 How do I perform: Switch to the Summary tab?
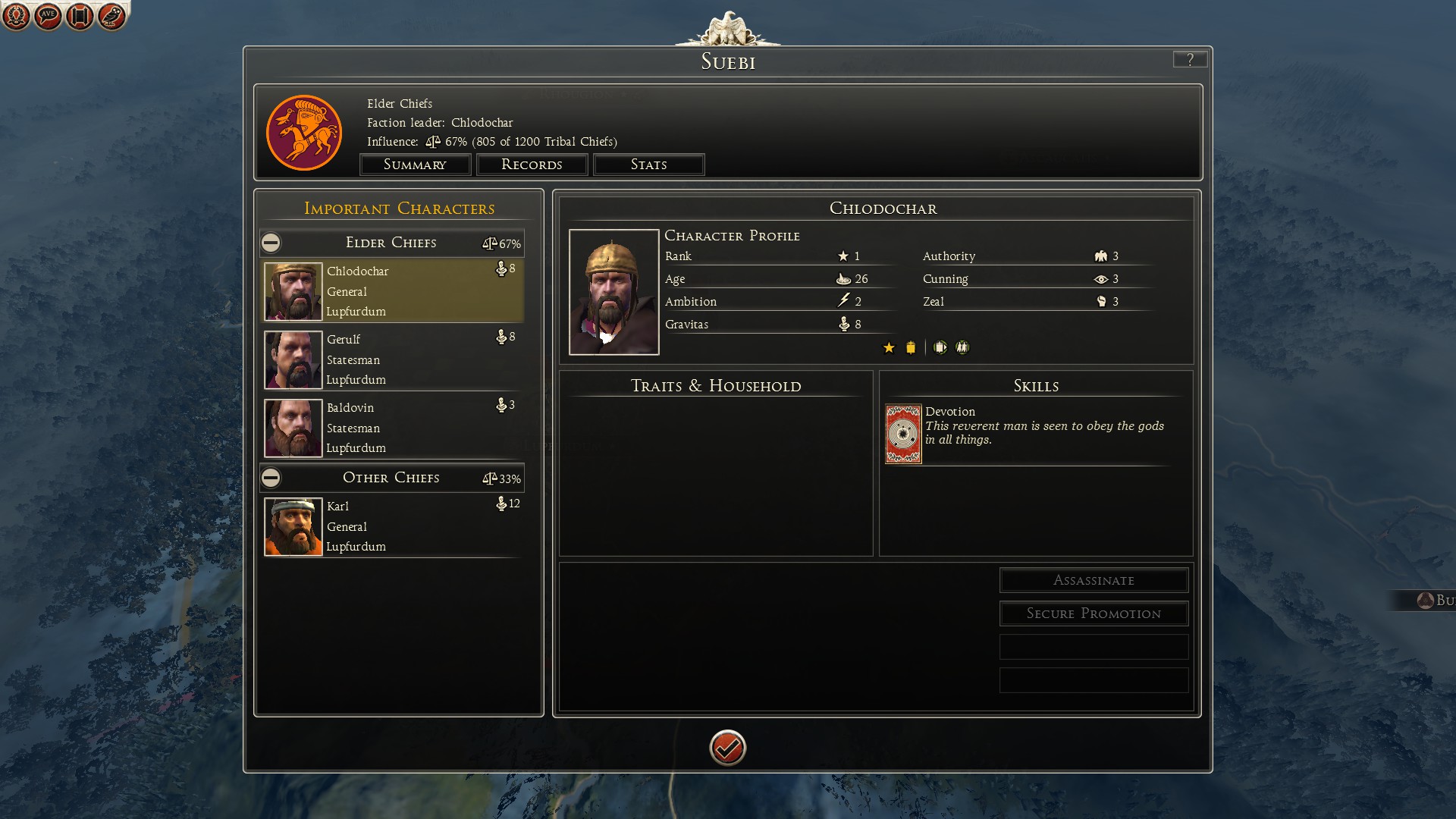415,165
